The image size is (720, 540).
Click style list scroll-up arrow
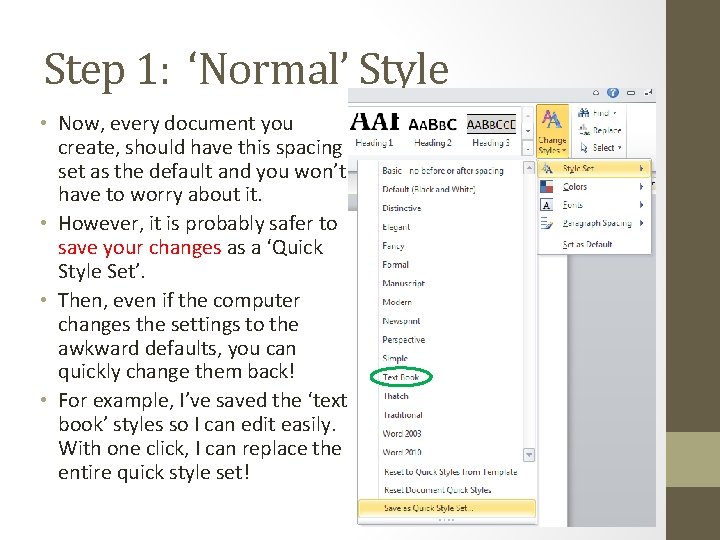tap(529, 168)
